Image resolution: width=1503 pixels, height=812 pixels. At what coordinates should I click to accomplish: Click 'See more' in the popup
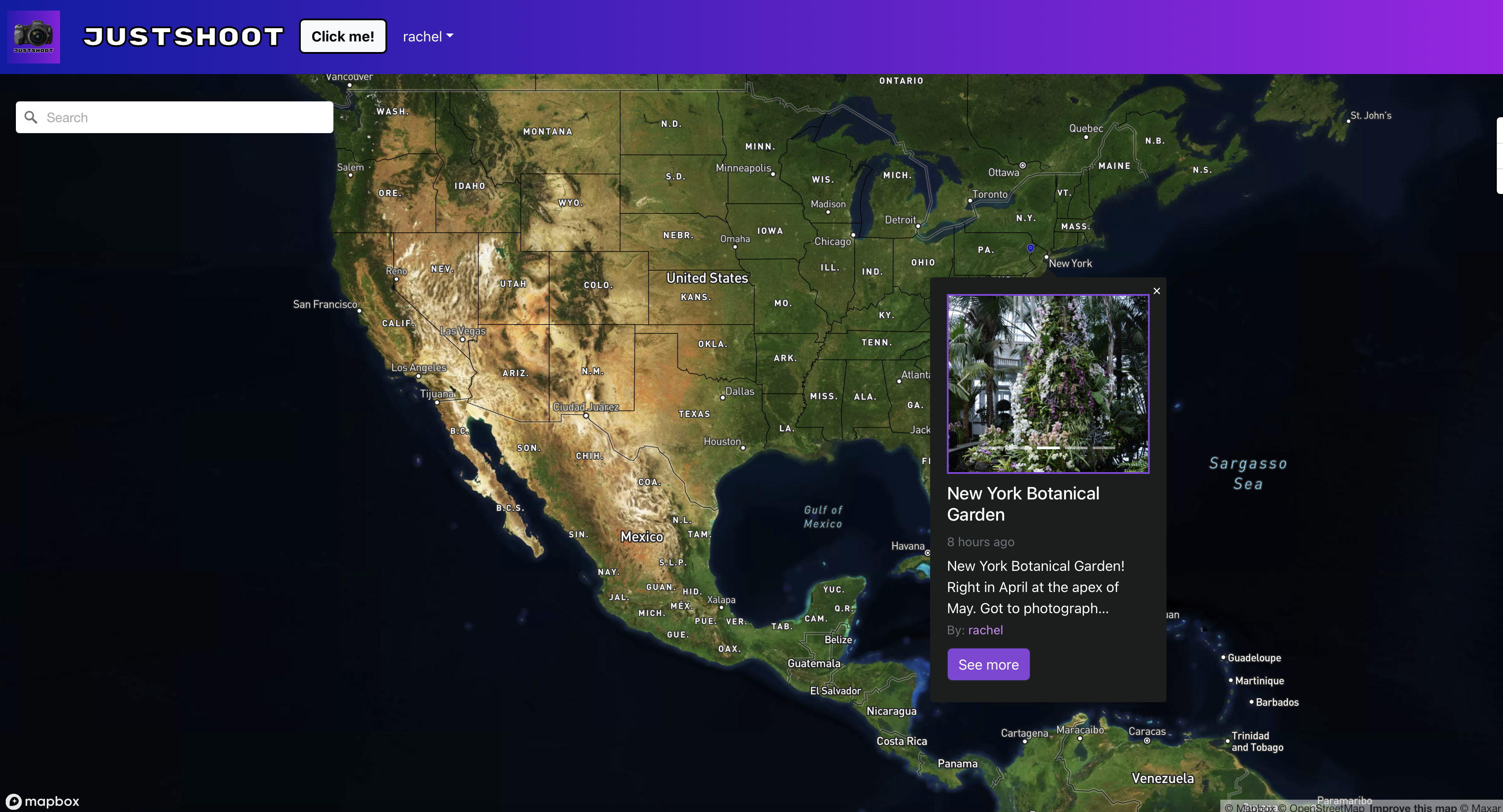[x=988, y=664]
